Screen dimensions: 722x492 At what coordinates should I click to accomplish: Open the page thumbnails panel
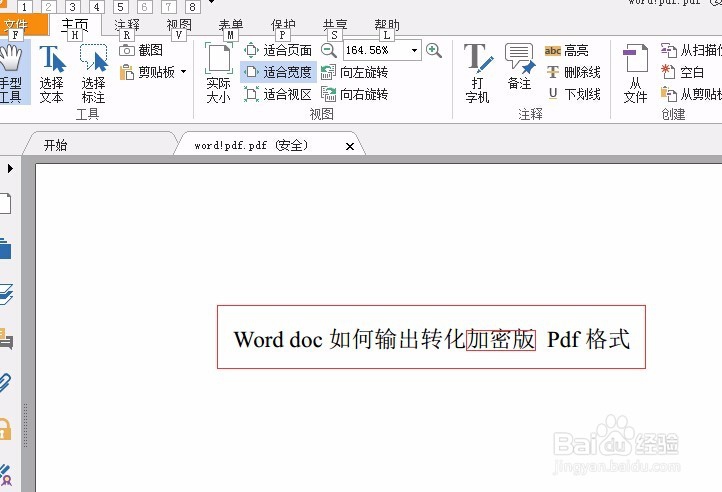[6, 204]
